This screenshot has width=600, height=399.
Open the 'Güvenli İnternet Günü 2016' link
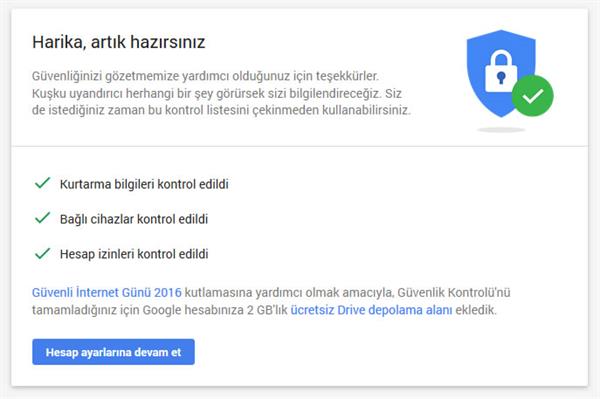tap(107, 293)
